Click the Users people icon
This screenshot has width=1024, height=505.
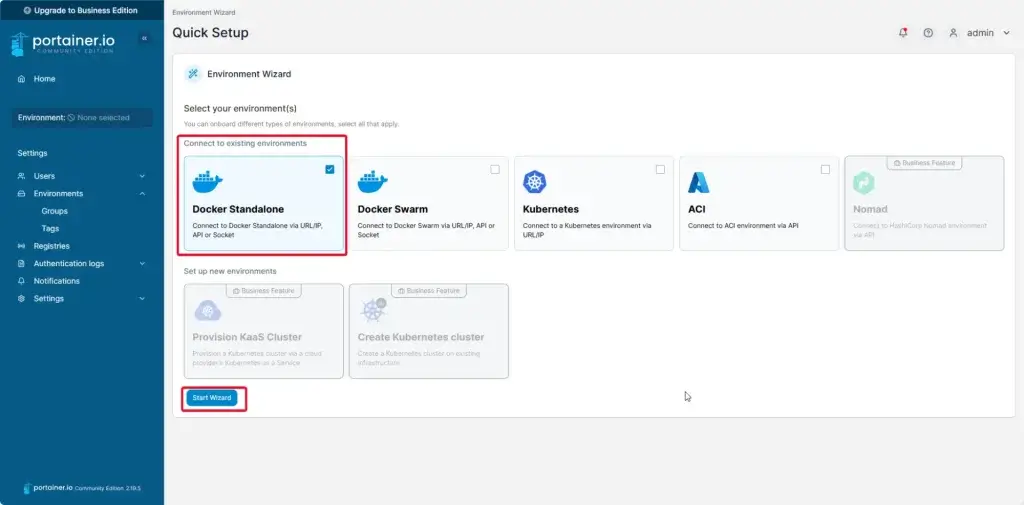pyautogui.click(x=22, y=176)
